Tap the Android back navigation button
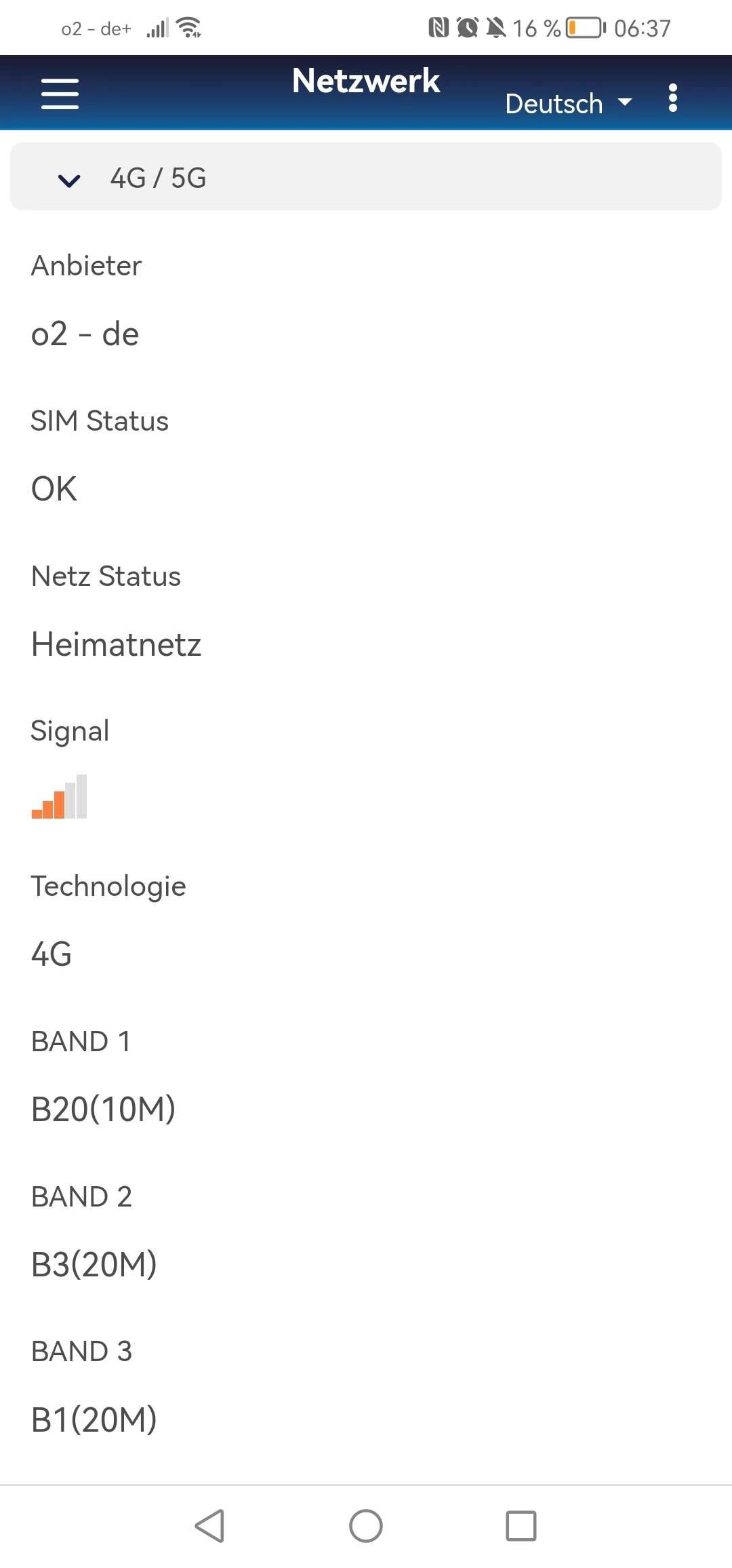 point(209,1526)
